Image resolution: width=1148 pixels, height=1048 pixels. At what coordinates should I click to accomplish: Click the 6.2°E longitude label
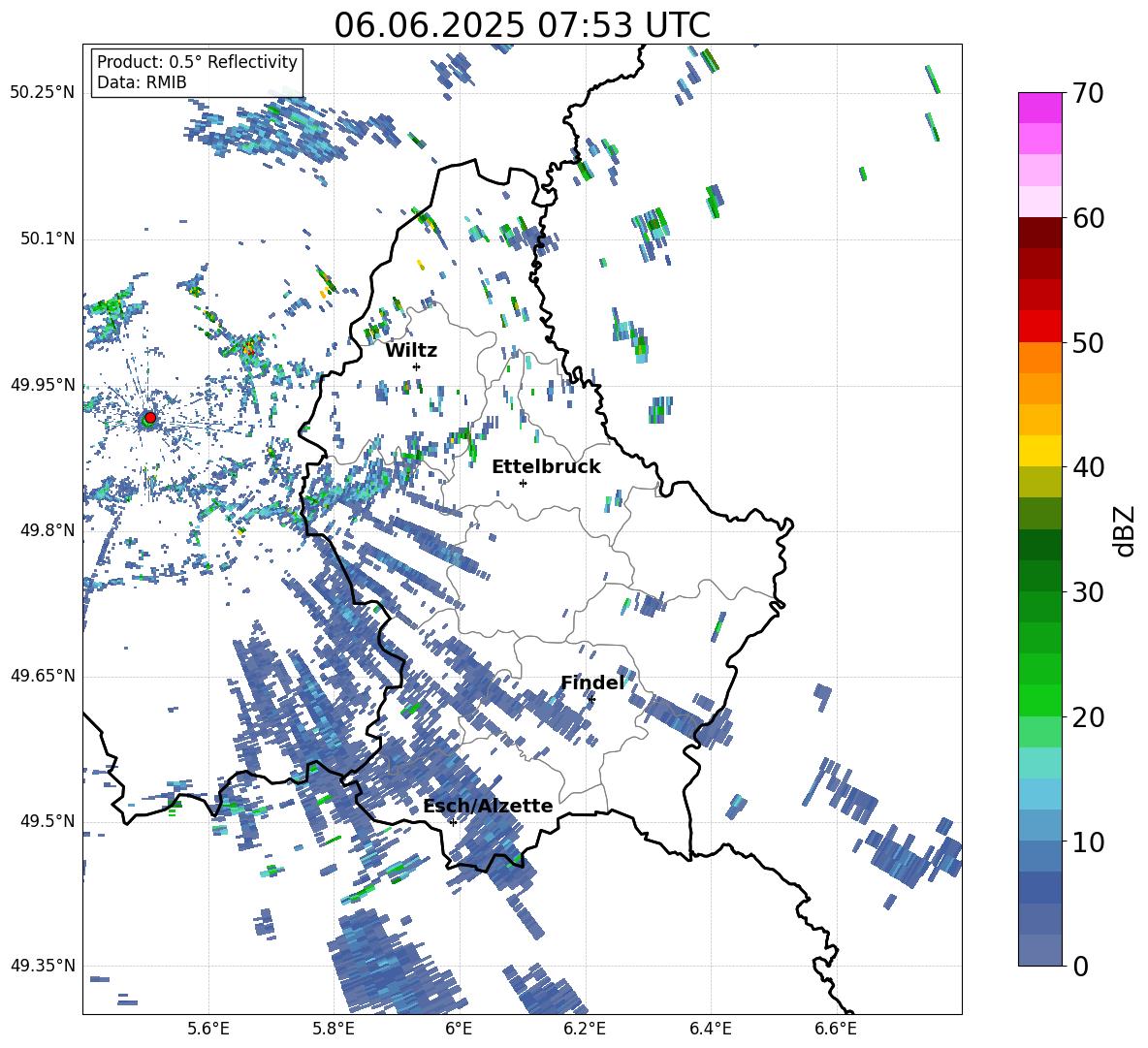click(585, 1029)
